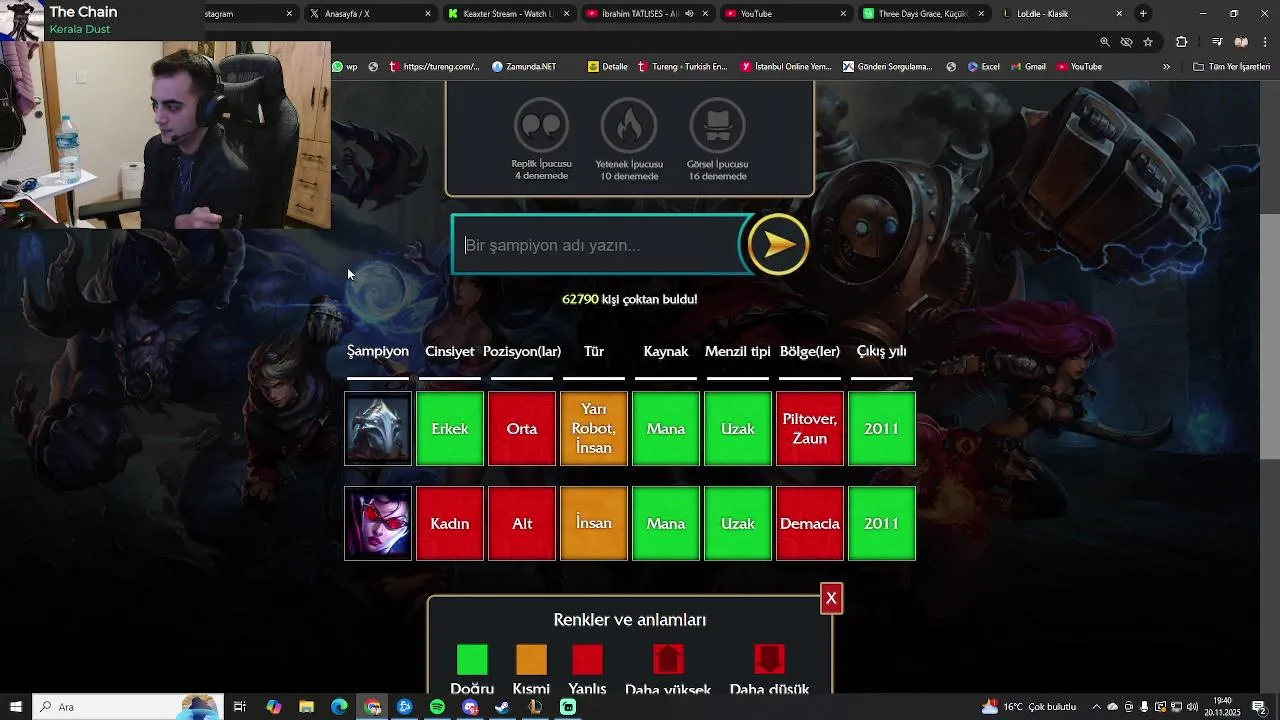1280x720 pixels.
Task: Open the notification center icon
Action: coord(1259,707)
